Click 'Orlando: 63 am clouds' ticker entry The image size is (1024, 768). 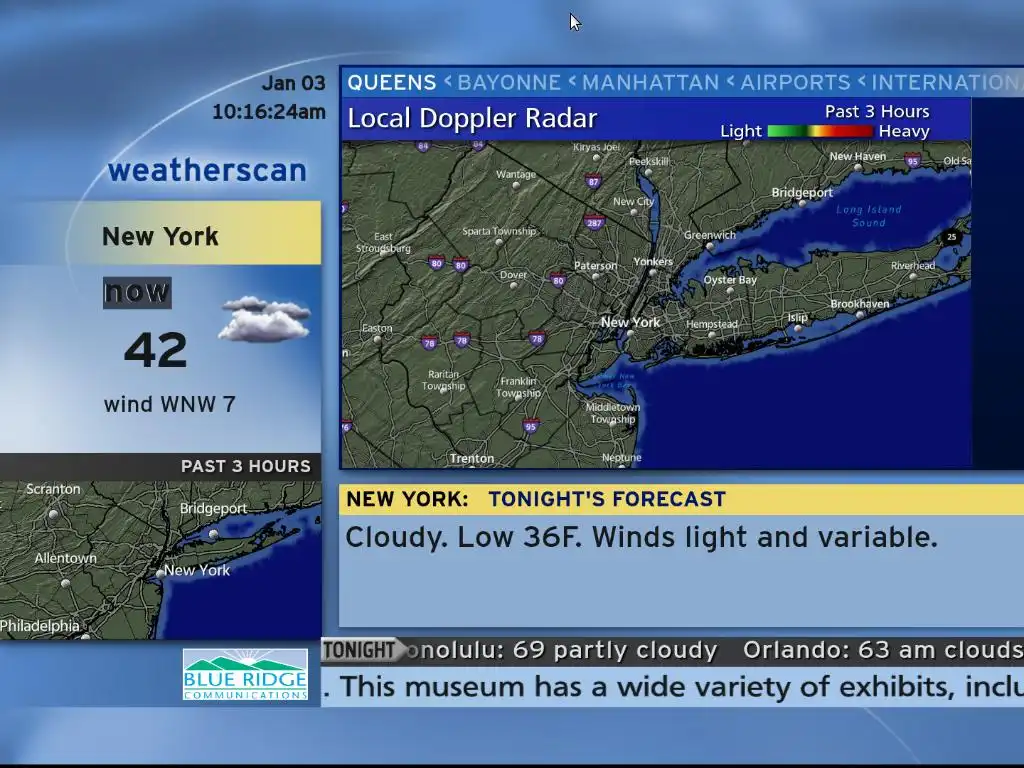883,650
